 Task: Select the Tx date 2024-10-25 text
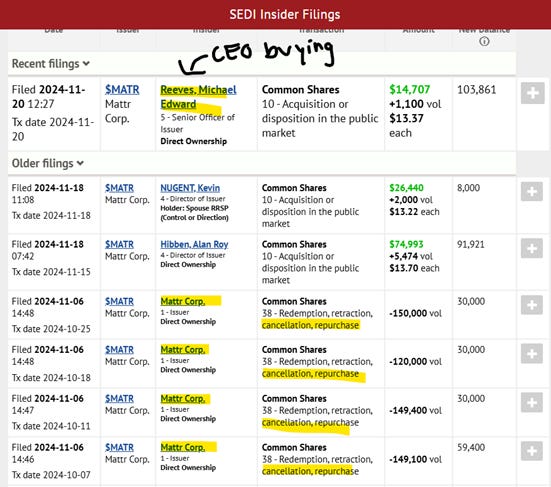(51, 329)
